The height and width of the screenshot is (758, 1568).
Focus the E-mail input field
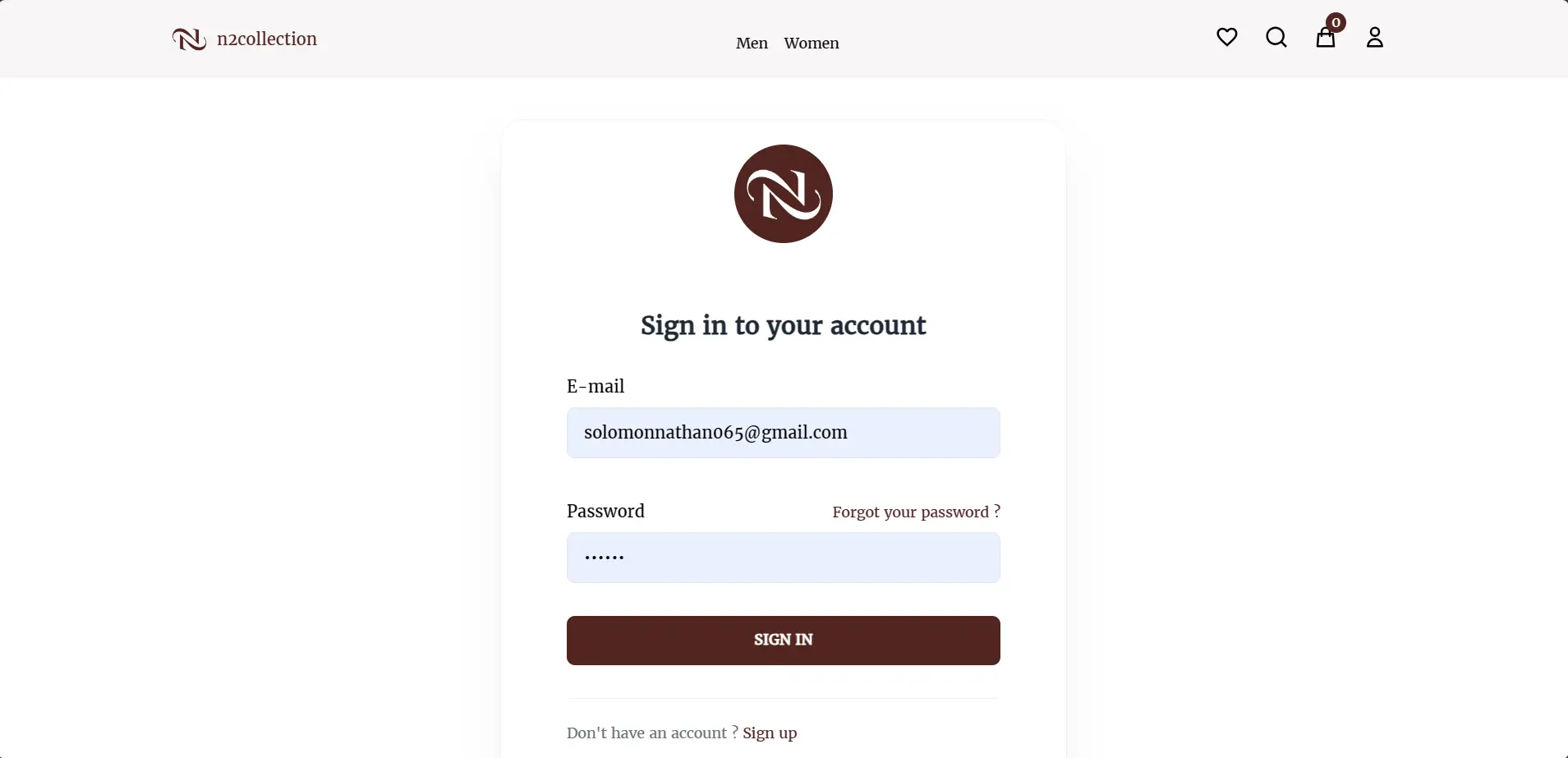784,433
